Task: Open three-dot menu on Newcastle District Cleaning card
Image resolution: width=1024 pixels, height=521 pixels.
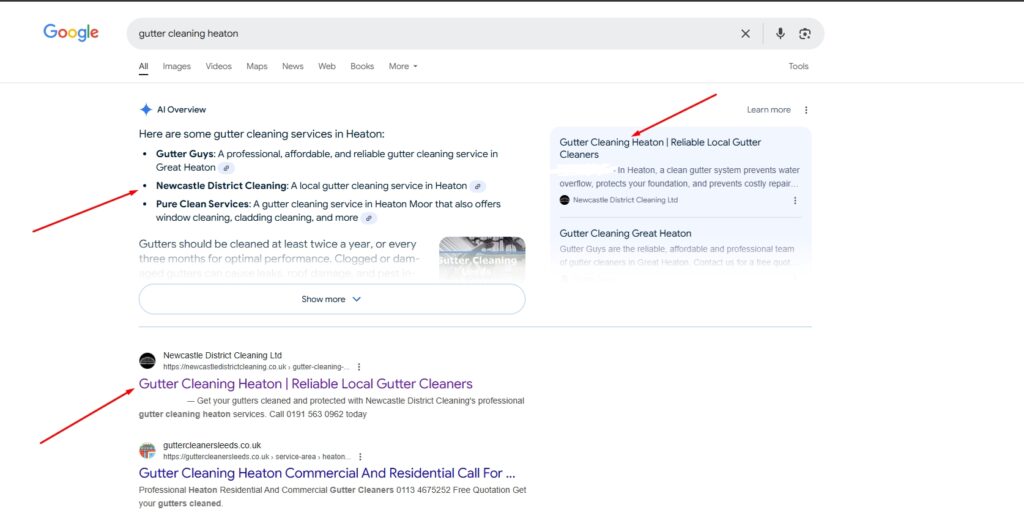Action: coord(795,200)
